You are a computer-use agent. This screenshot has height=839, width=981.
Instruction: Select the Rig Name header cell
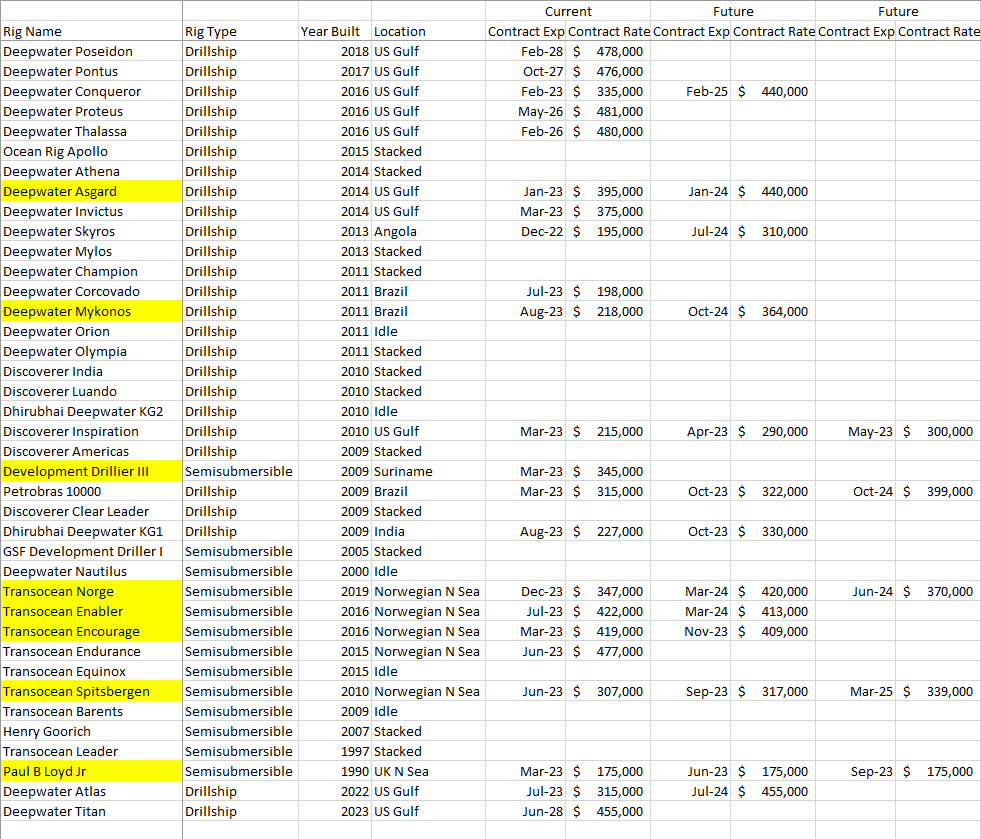coord(91,31)
